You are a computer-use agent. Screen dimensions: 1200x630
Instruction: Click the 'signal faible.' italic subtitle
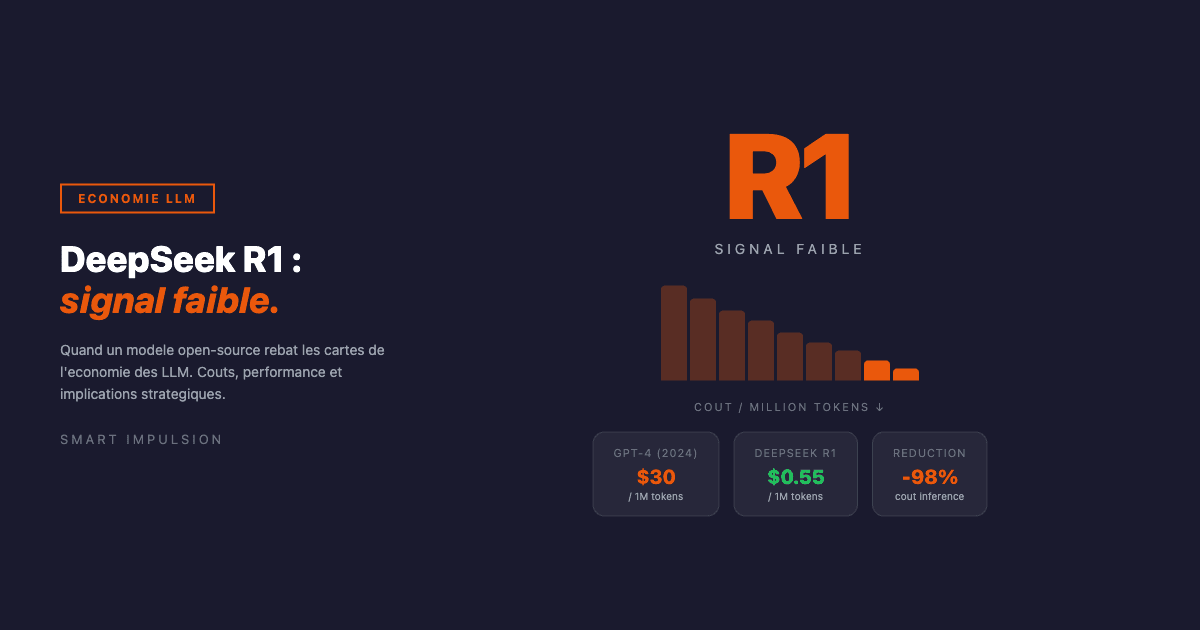click(170, 301)
